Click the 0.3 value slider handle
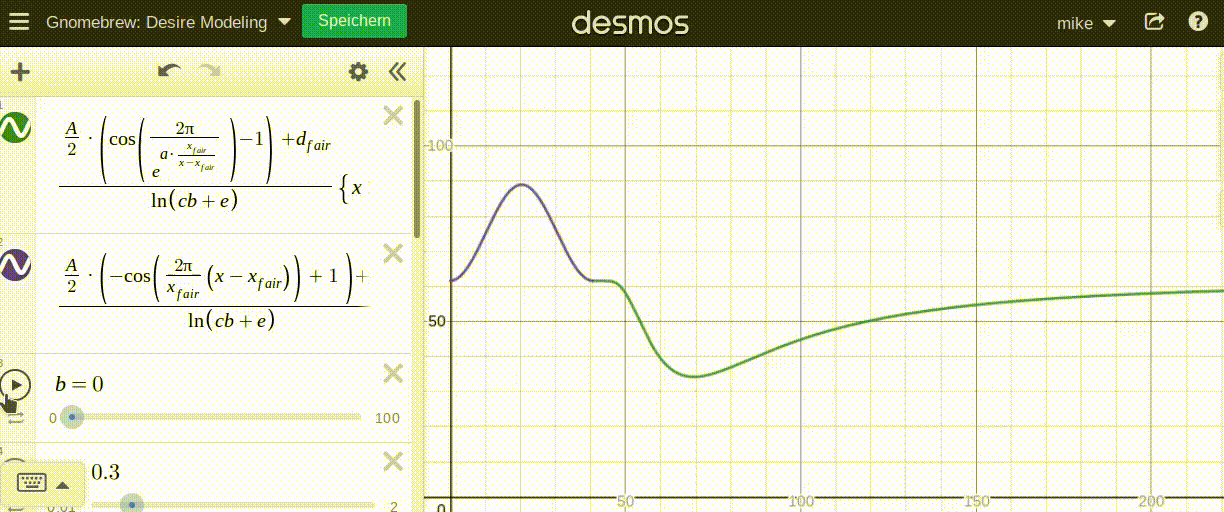Image resolution: width=1224 pixels, height=512 pixels. (x=132, y=505)
